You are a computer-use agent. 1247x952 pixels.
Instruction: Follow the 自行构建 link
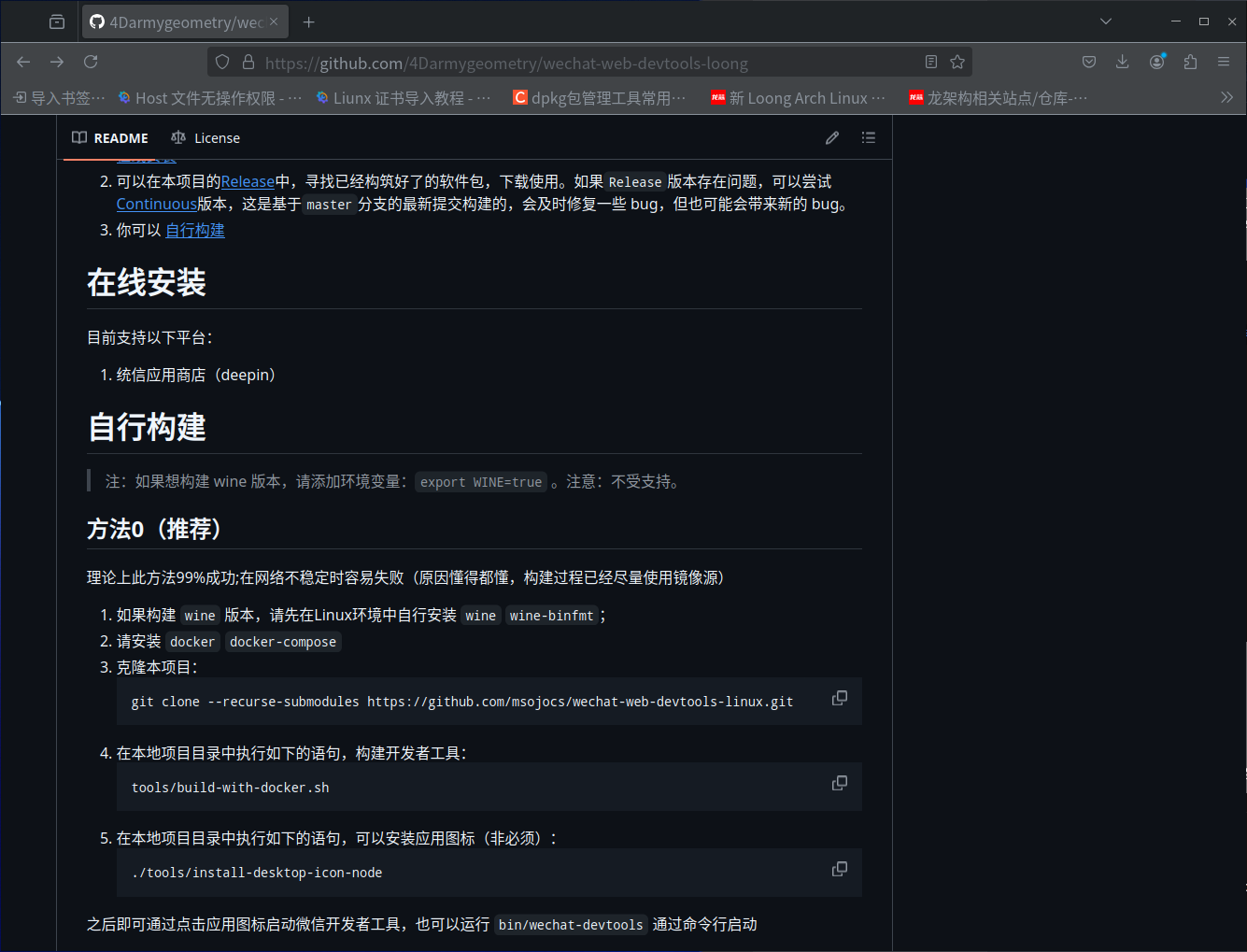point(195,230)
